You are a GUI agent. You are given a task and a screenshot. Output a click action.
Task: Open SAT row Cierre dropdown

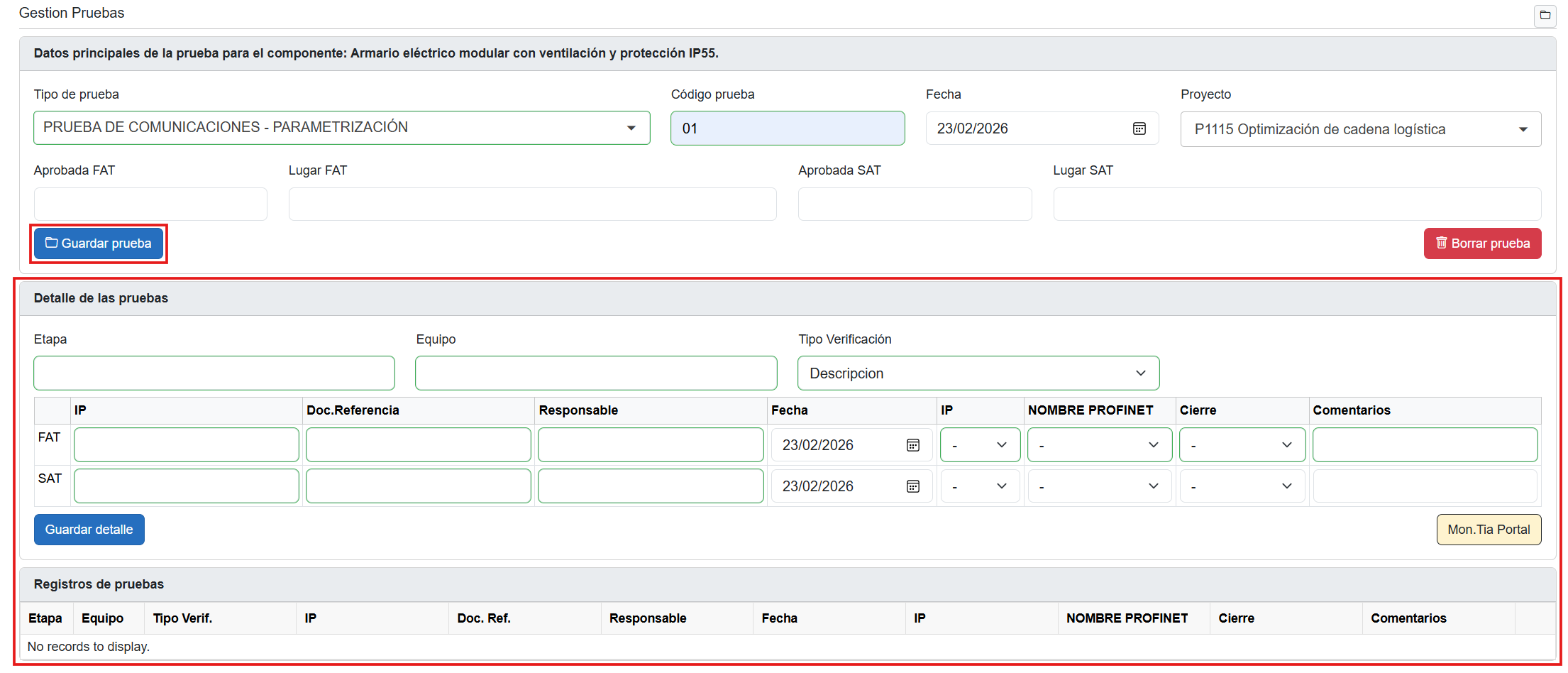1242,486
